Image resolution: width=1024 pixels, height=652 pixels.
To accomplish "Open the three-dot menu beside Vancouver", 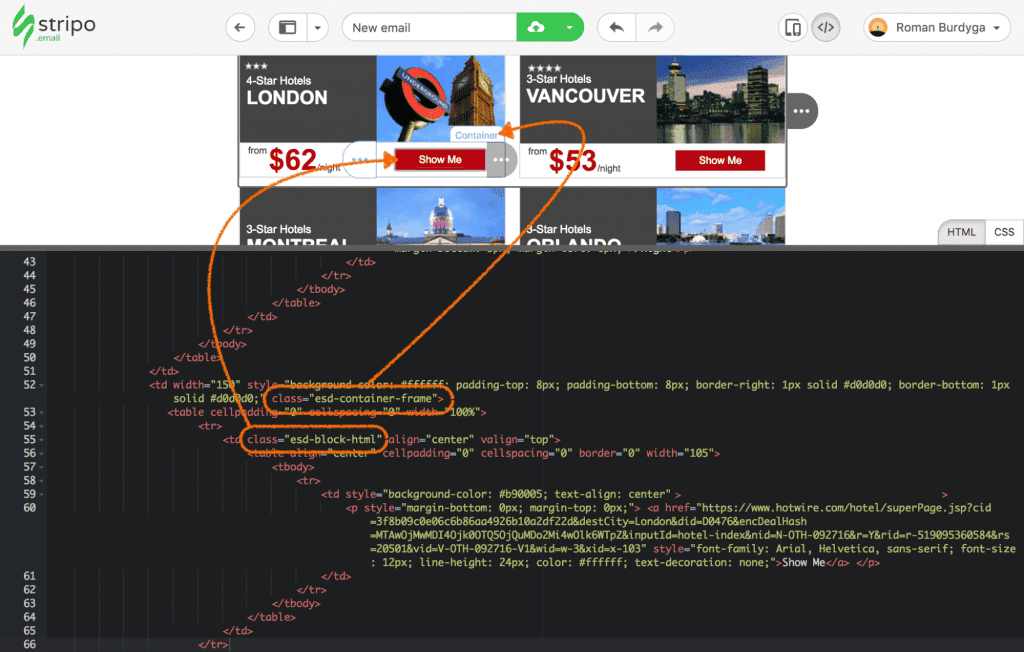I will 801,111.
